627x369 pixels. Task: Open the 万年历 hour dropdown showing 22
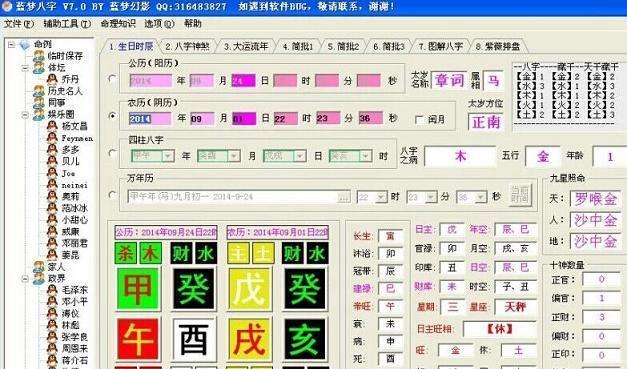point(381,197)
